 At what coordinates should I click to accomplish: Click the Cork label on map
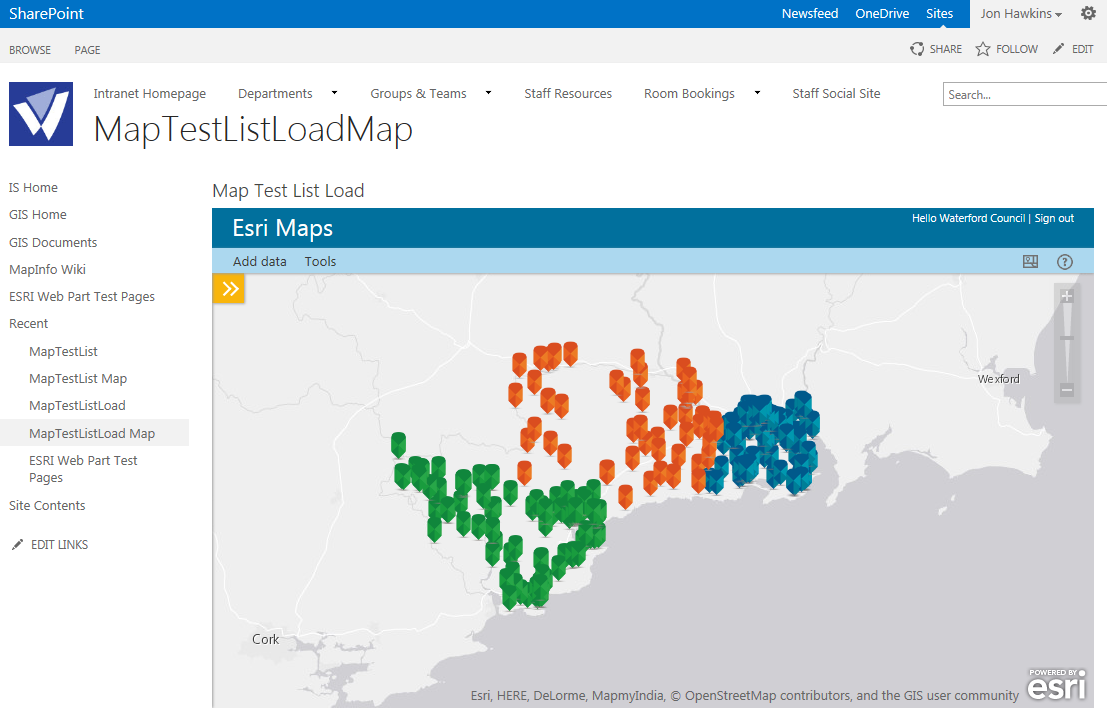(265, 639)
